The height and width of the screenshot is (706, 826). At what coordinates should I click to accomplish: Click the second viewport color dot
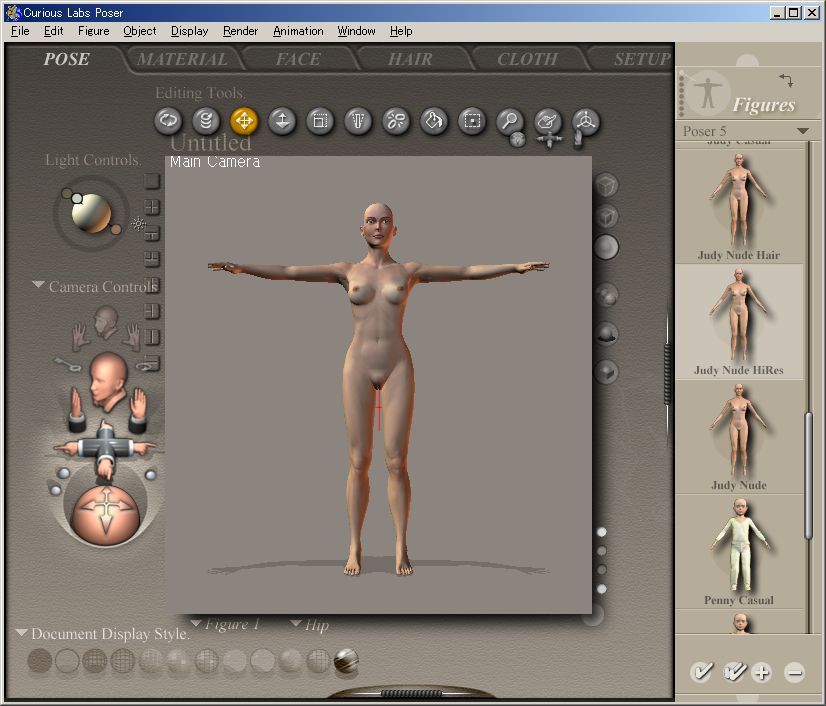[602, 551]
